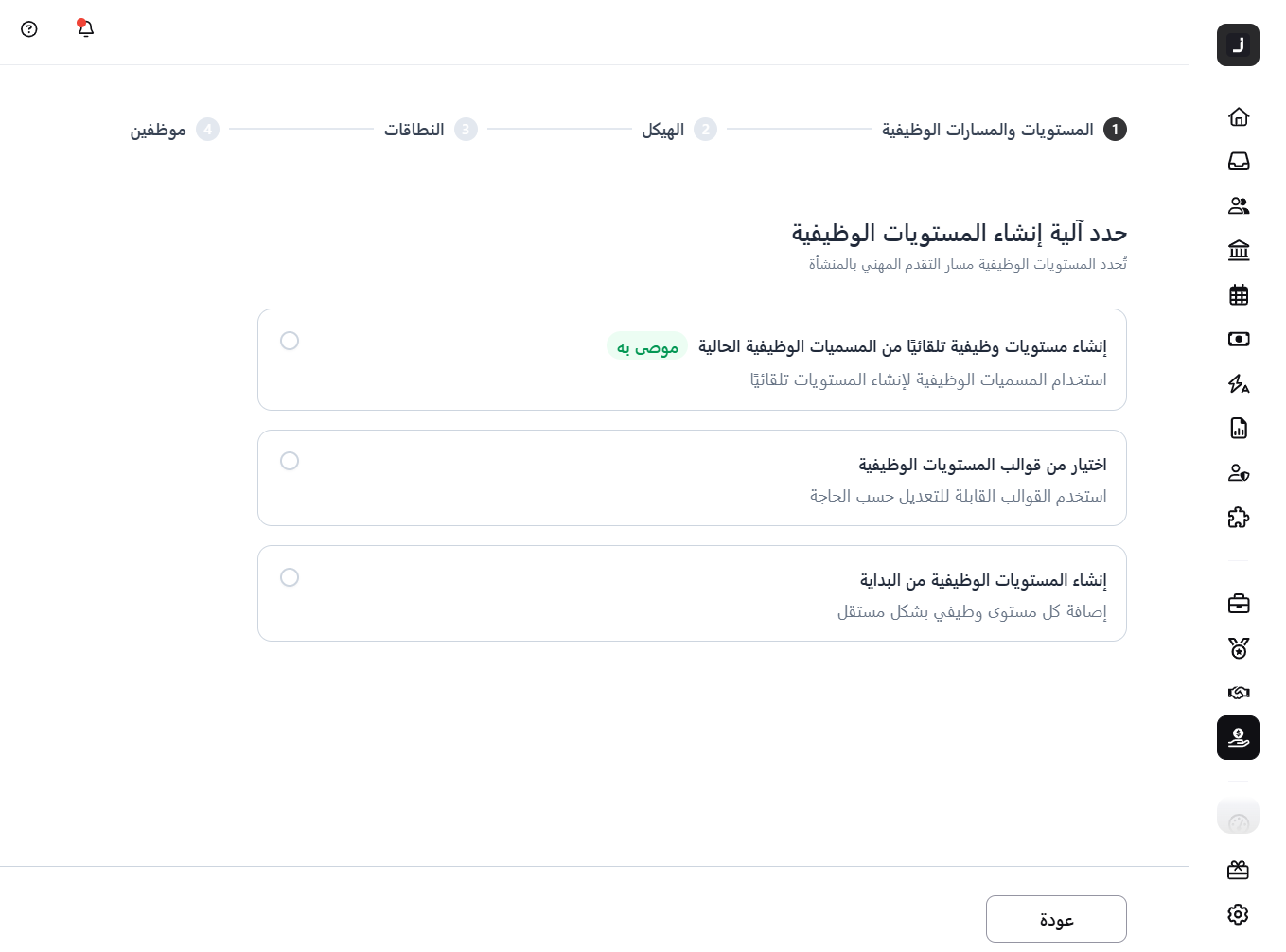Select radio for إنشاء مستويات وظيفية تلقائيًا
Image resolution: width=1286 pixels, height=952 pixels.
[x=290, y=341]
